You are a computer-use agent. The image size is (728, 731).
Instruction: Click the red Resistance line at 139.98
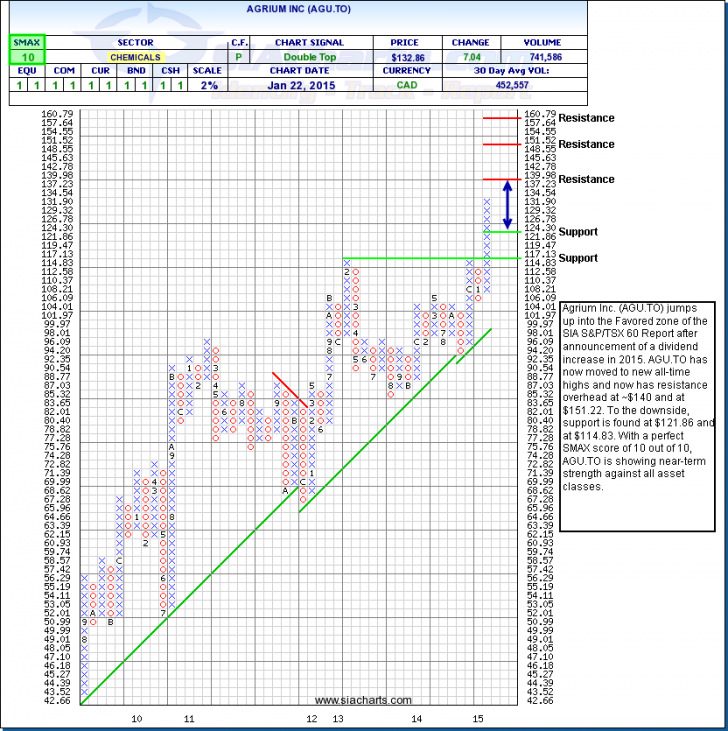click(507, 179)
